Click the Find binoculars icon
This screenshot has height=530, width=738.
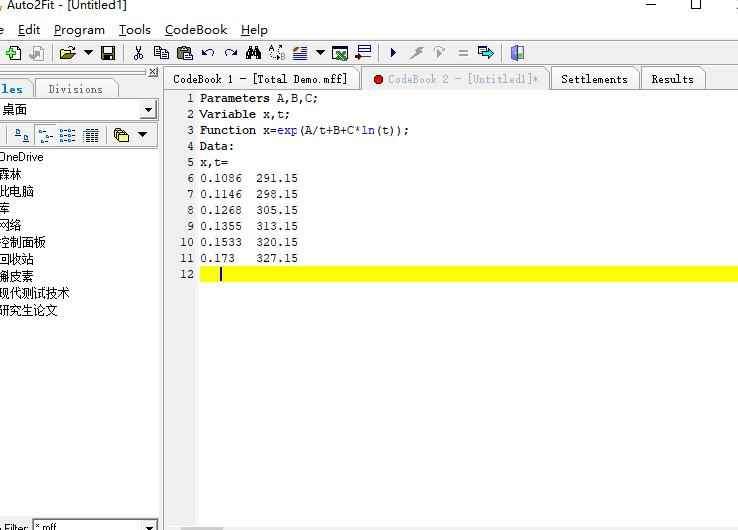(x=253, y=53)
